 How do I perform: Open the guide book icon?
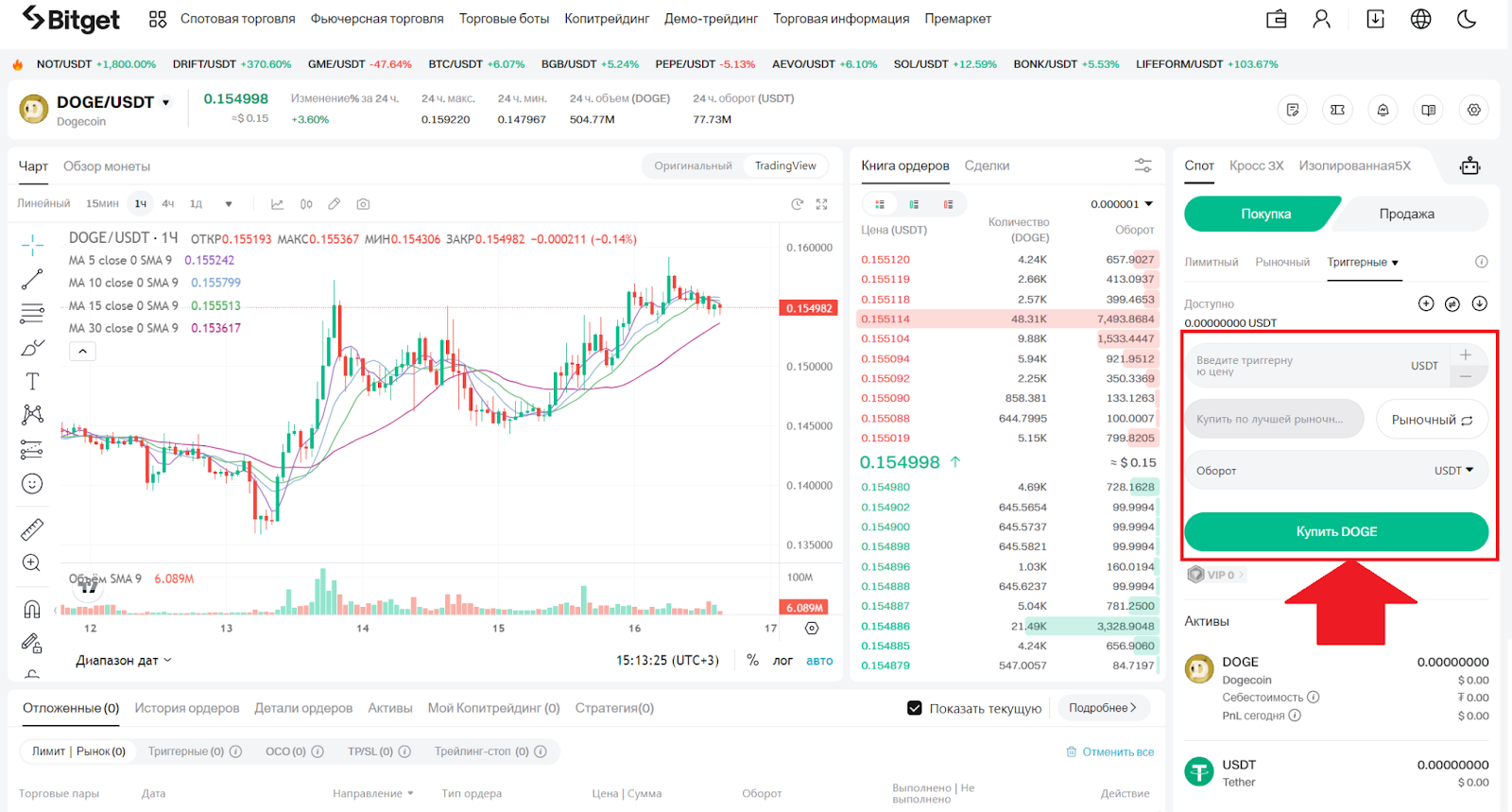[1428, 111]
